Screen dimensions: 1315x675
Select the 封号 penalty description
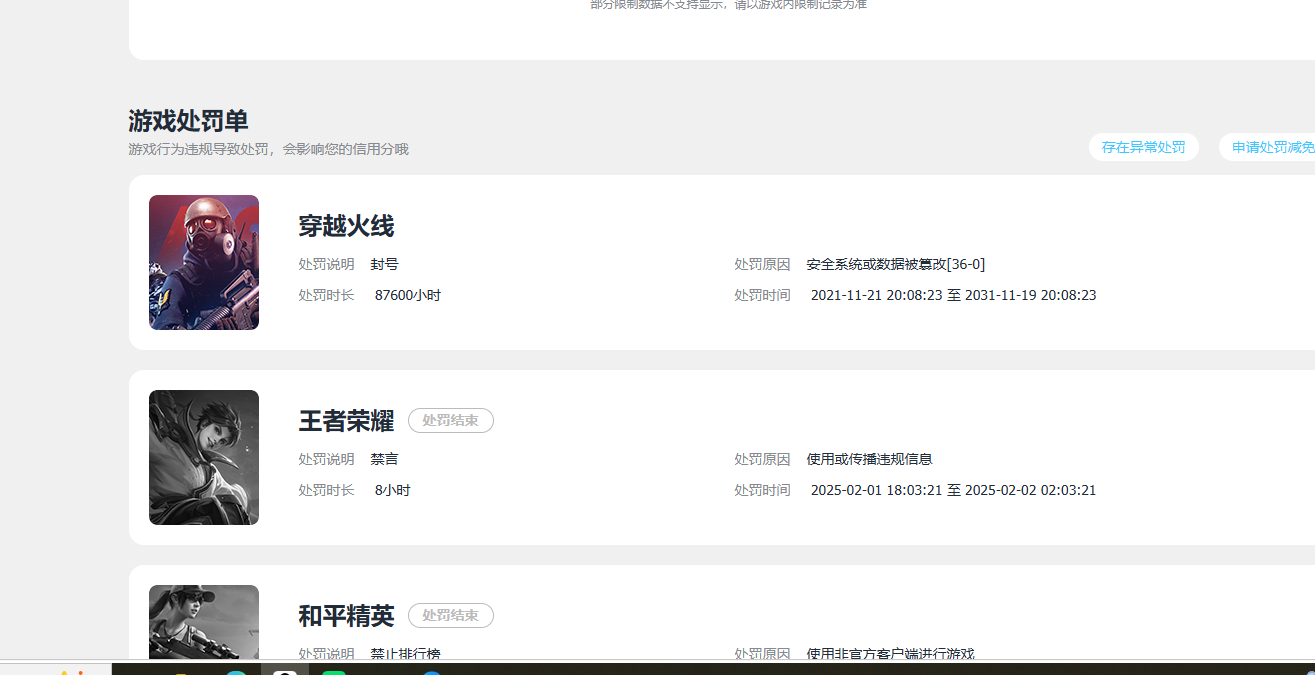[x=384, y=264]
